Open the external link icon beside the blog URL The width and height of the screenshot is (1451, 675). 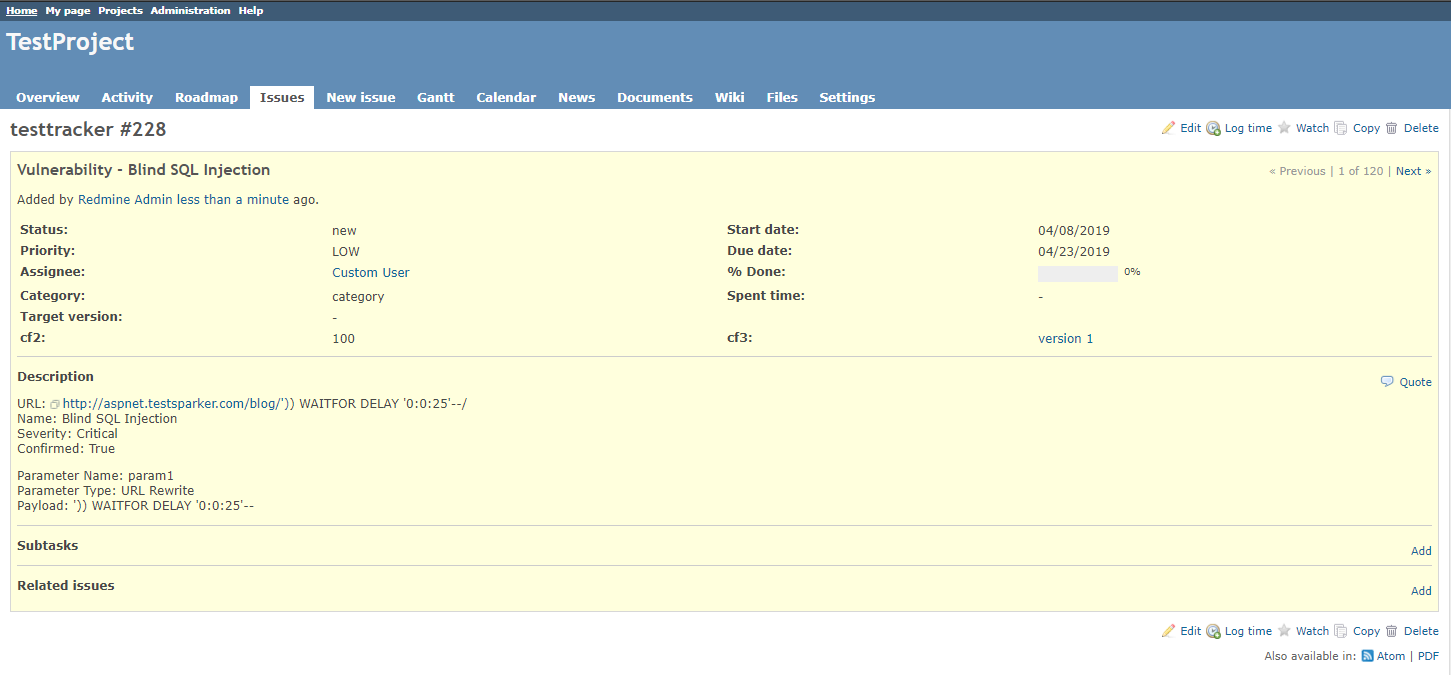click(x=57, y=403)
